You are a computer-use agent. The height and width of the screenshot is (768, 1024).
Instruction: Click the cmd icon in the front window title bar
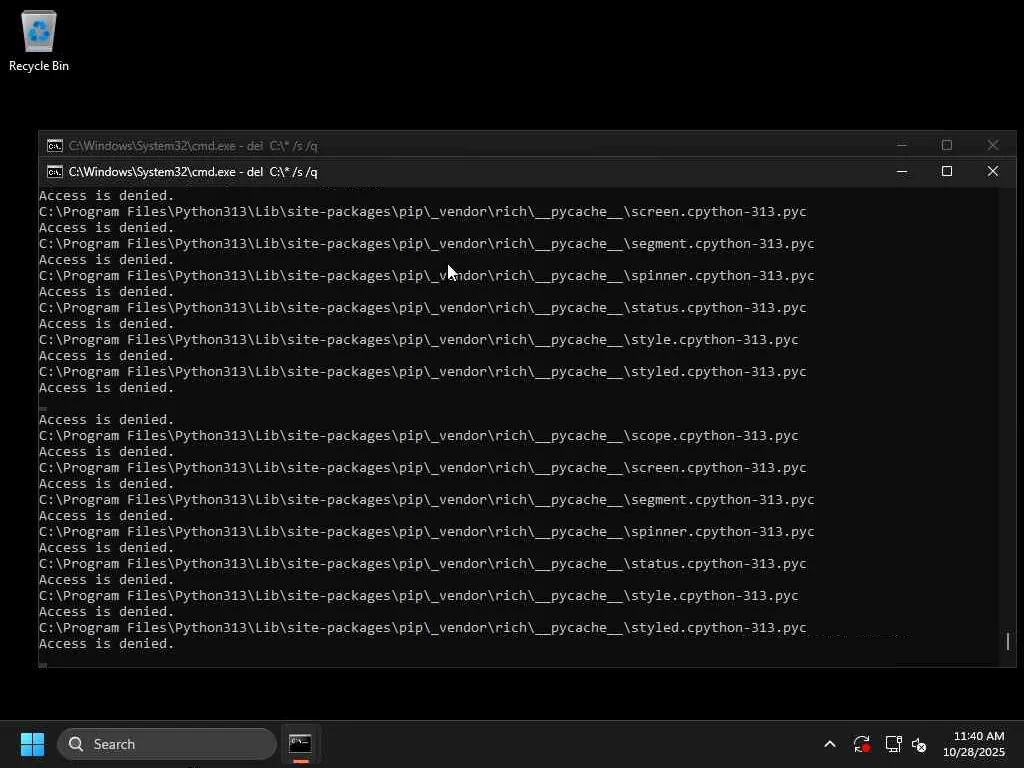55,172
